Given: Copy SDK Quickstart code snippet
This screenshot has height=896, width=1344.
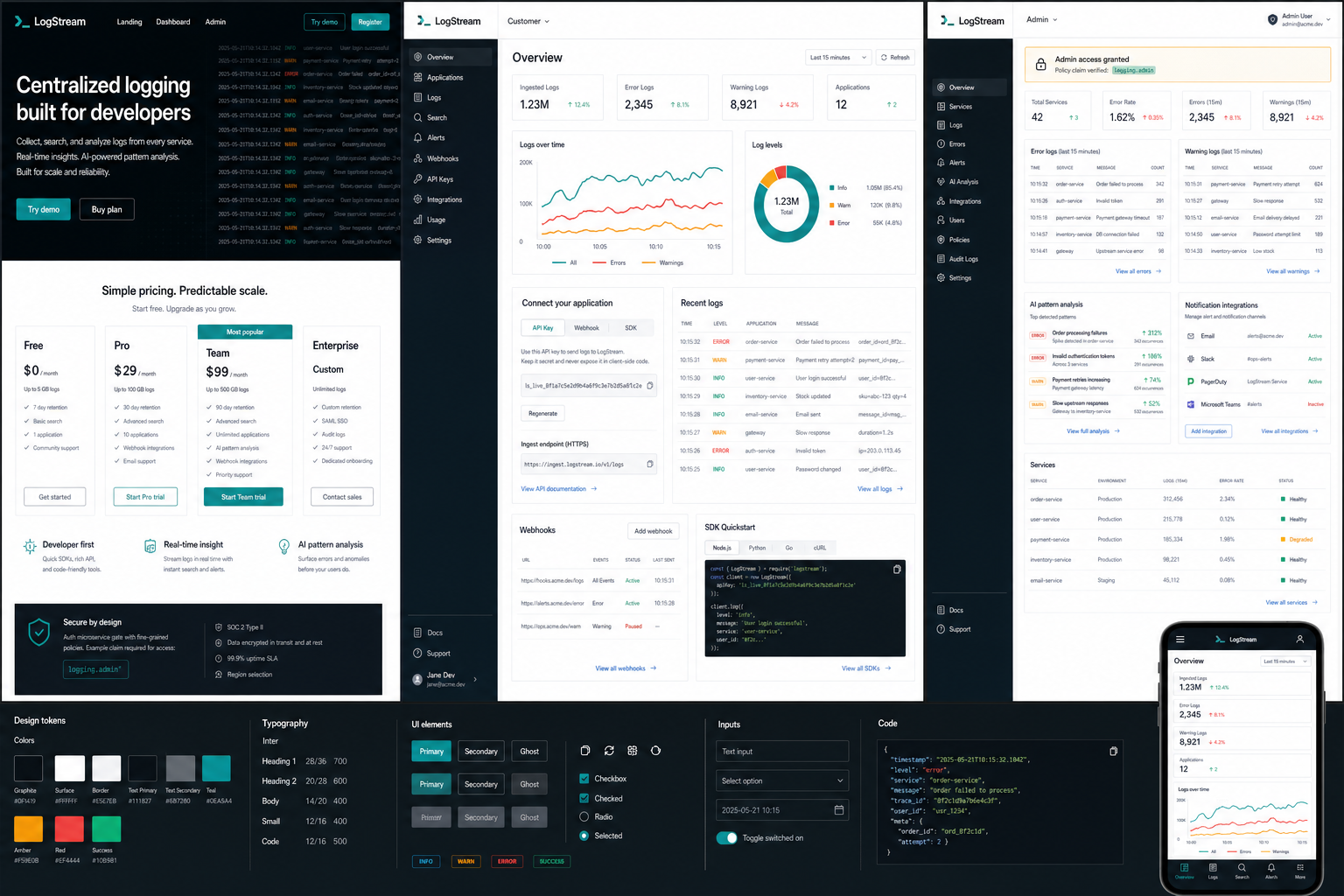Looking at the screenshot, I should click(x=897, y=570).
